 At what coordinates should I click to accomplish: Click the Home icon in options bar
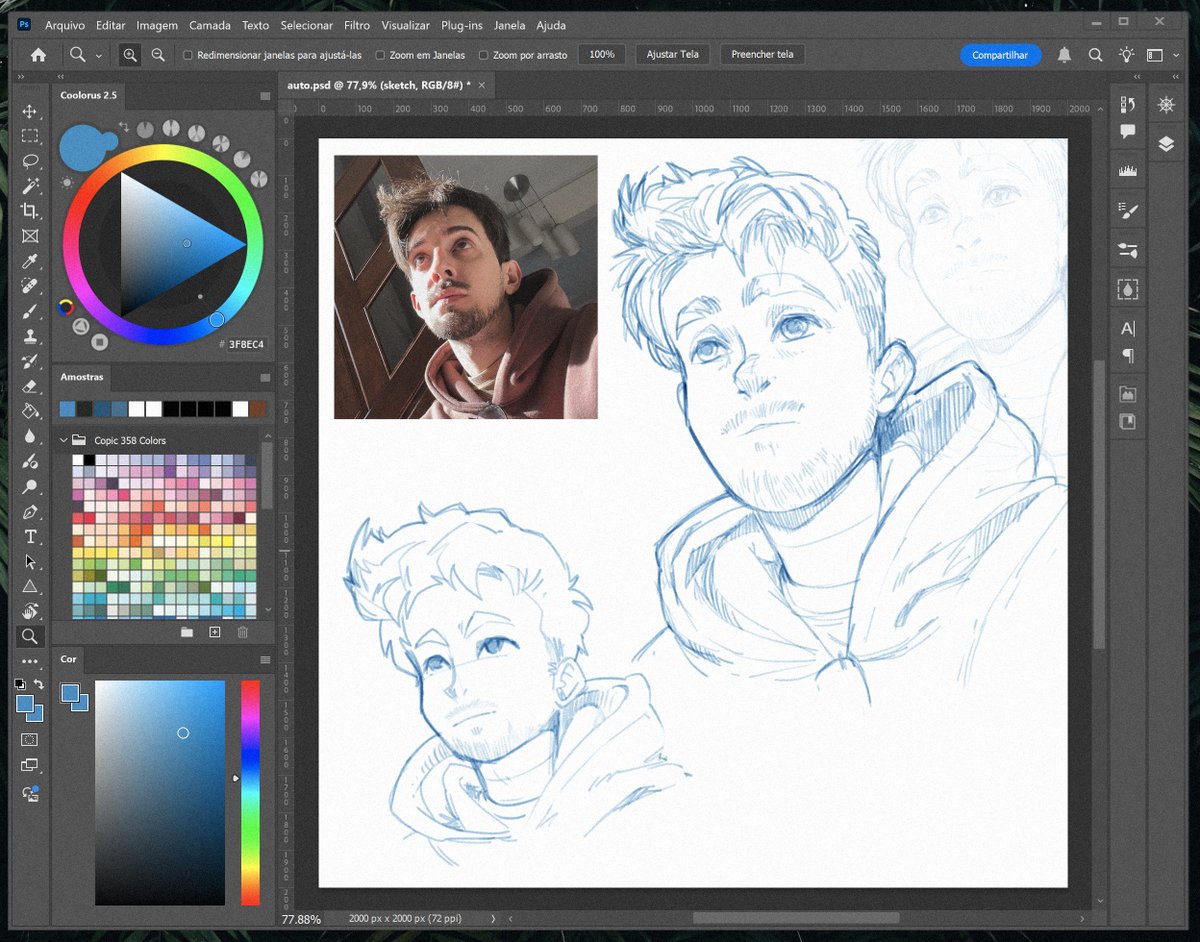38,55
